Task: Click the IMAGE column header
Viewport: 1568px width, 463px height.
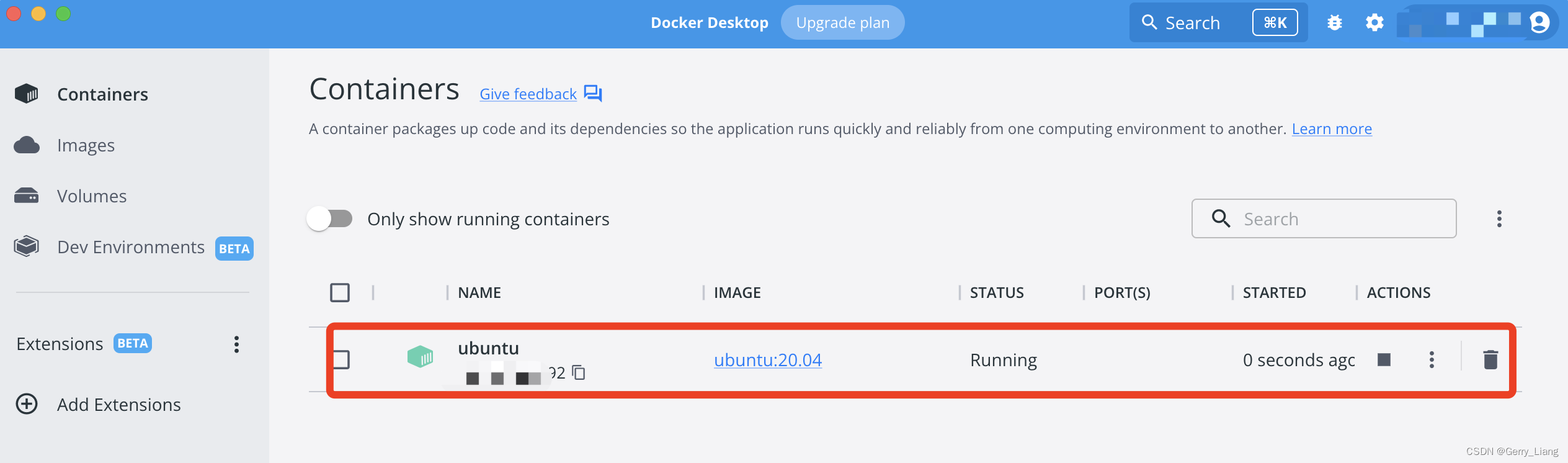Action: click(737, 293)
